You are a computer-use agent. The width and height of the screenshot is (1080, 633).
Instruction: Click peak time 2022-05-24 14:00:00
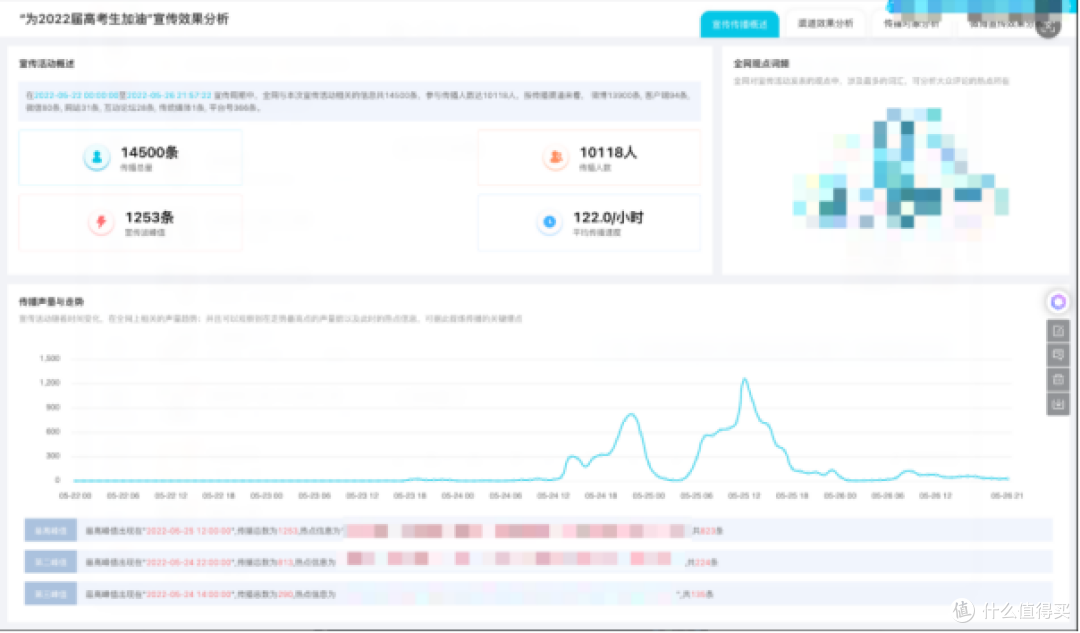189,594
